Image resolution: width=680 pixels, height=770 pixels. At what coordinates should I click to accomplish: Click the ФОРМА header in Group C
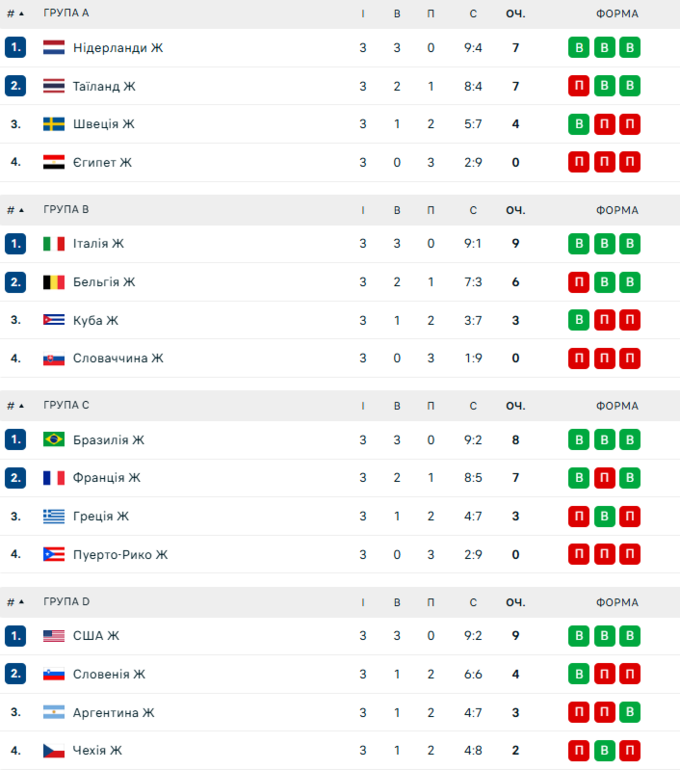[617, 406]
